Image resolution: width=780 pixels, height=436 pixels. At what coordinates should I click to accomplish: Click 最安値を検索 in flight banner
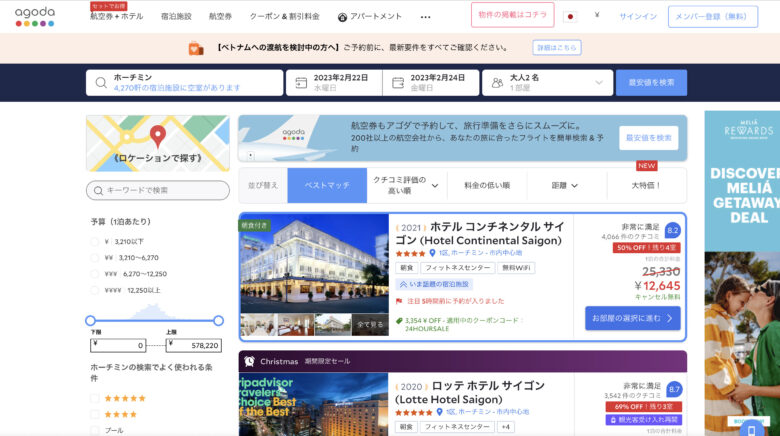pyautogui.click(x=649, y=138)
